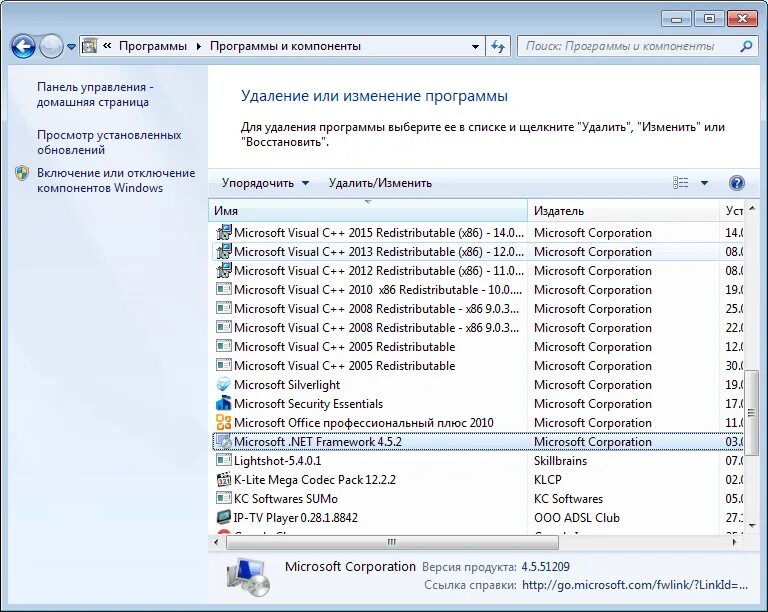Click the Visual C++ 2015 Redistributable icon
Viewport: 768px width, 612px height.
point(224,232)
